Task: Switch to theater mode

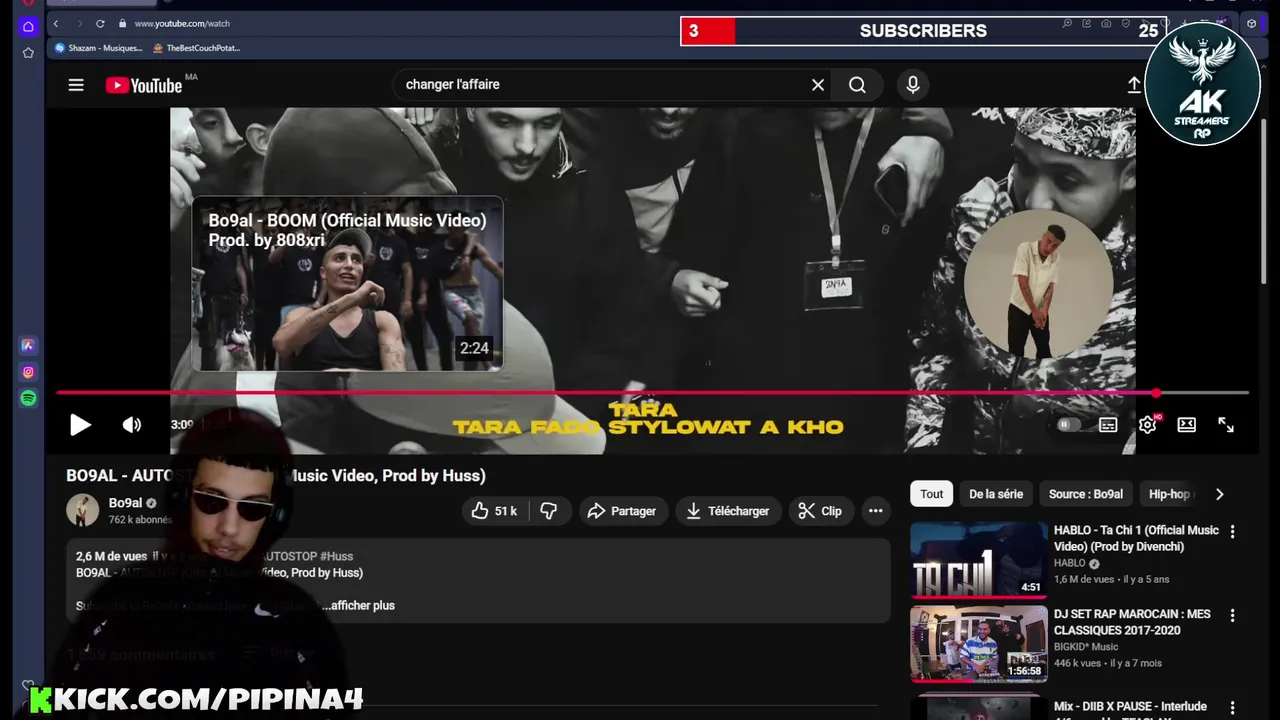Action: [x=1187, y=425]
